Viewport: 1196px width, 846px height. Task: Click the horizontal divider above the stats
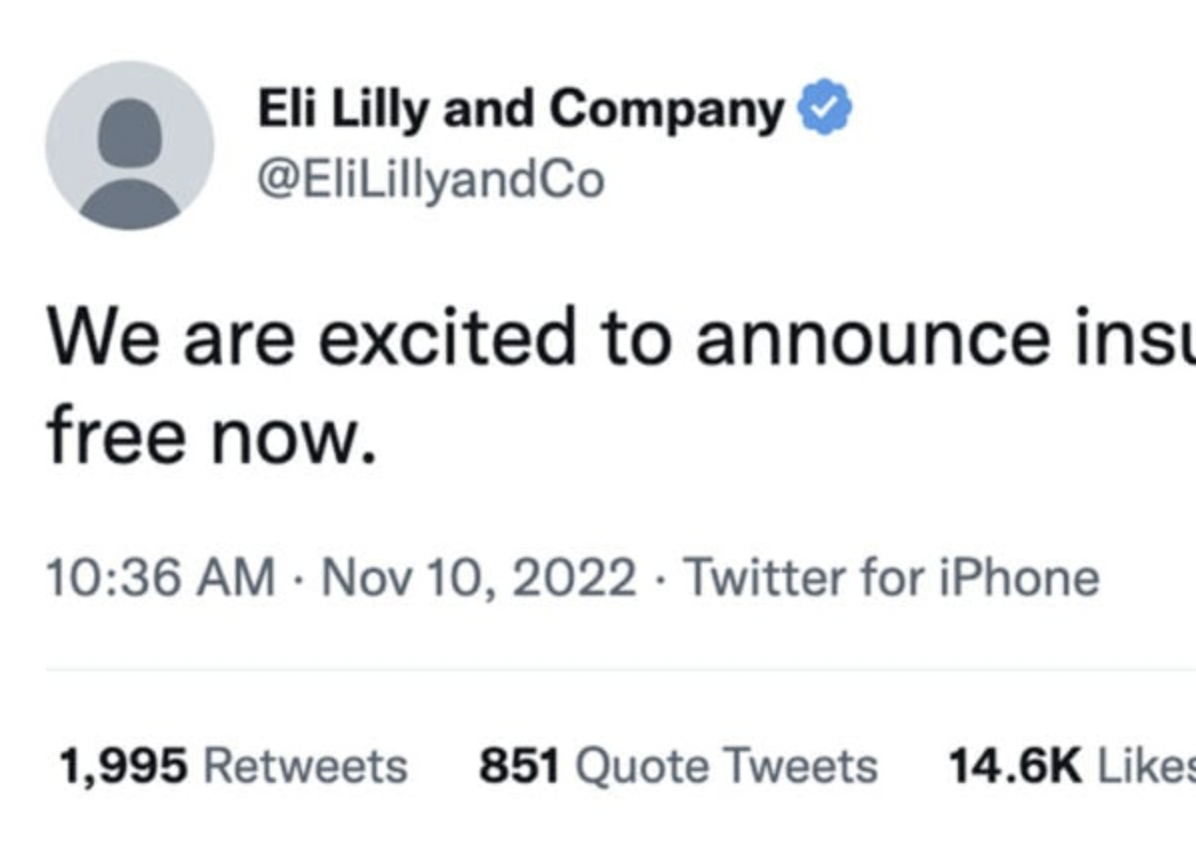[x=621, y=669]
